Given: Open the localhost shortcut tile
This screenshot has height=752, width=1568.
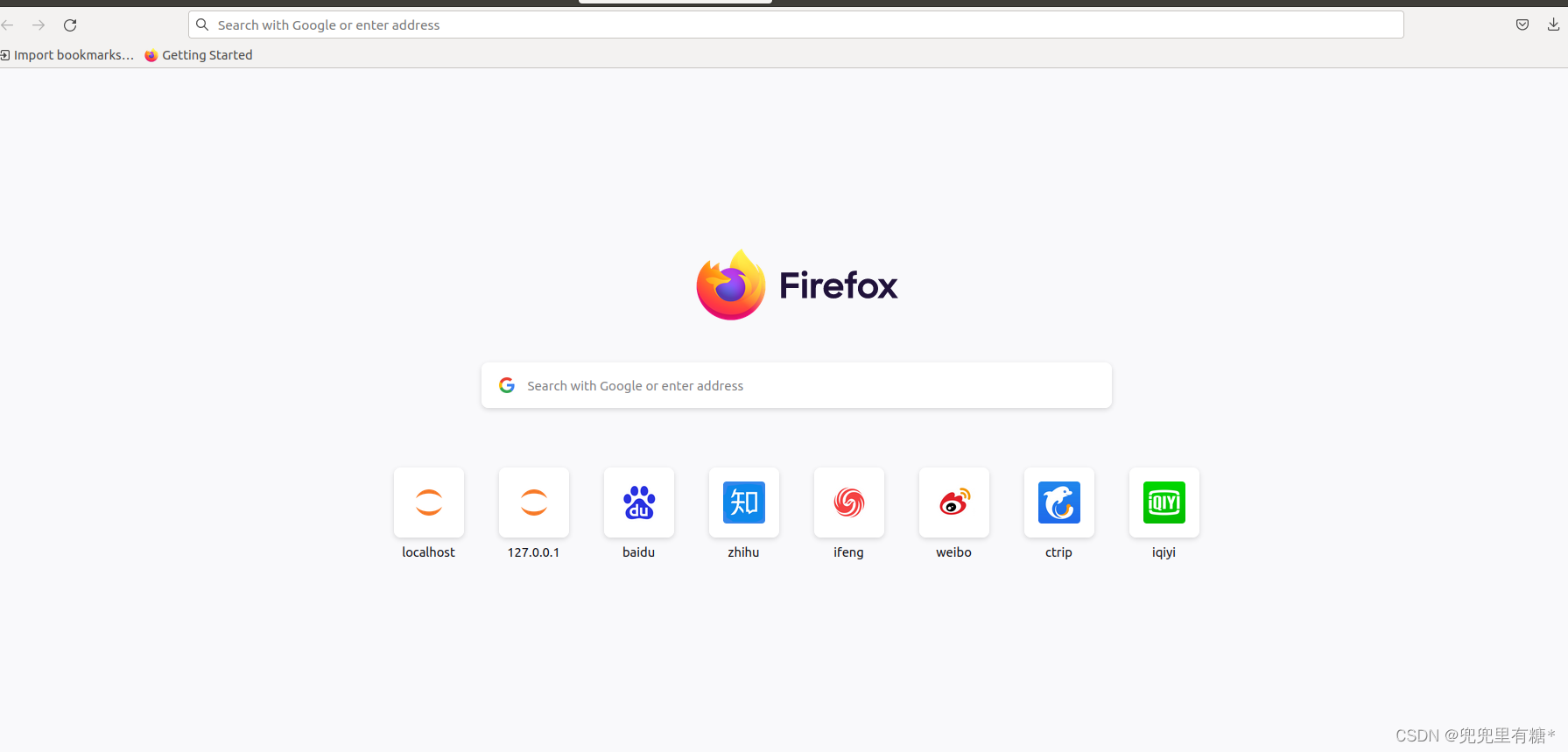Looking at the screenshot, I should [x=429, y=503].
